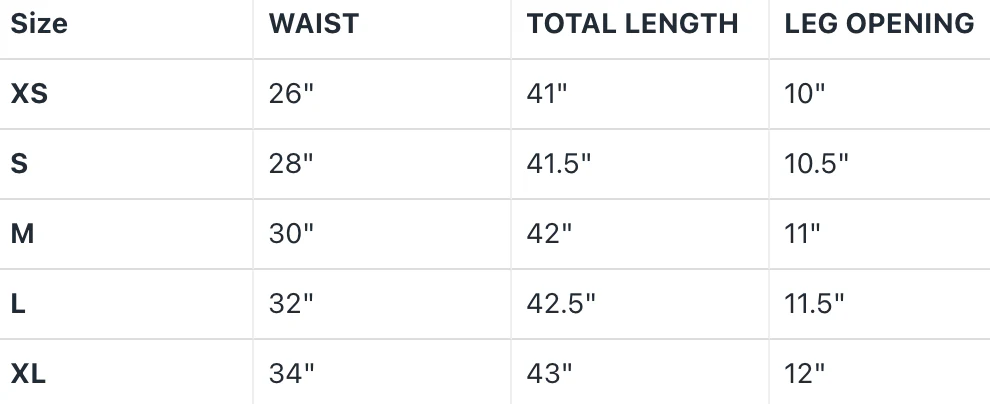The width and height of the screenshot is (990, 404).
Task: Click the 26" waist value for XS
Action: [291, 94]
